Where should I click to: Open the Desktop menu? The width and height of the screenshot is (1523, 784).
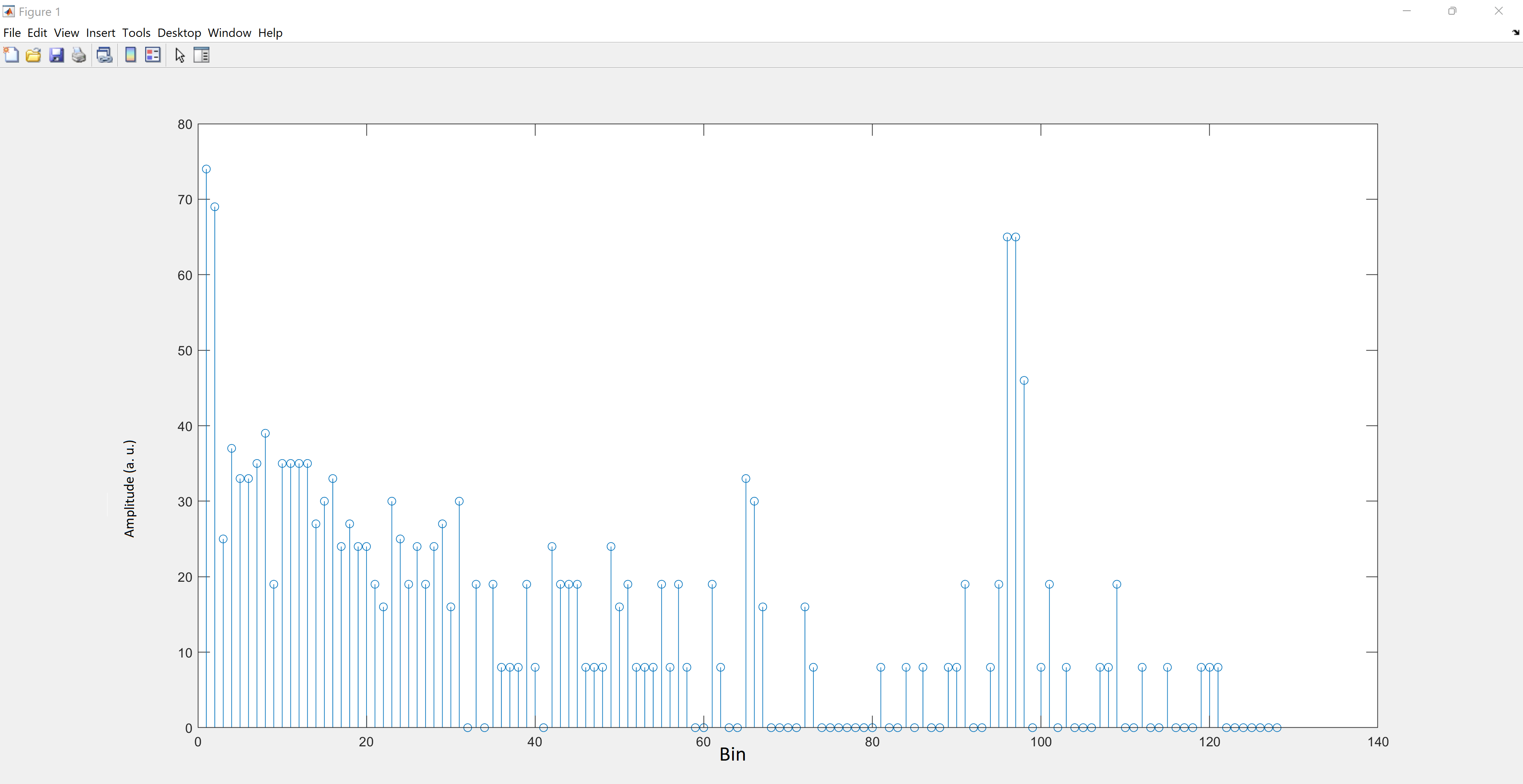tap(179, 33)
